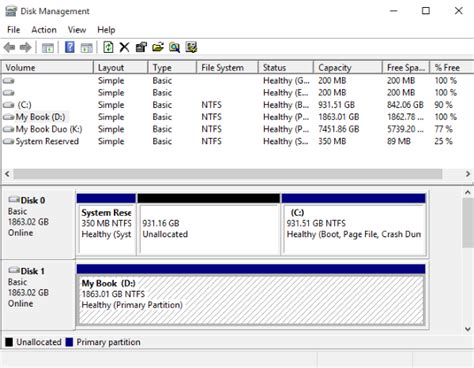The image size is (474, 368).
Task: Select the System Reserved partition on Disk 0
Action: click(106, 225)
